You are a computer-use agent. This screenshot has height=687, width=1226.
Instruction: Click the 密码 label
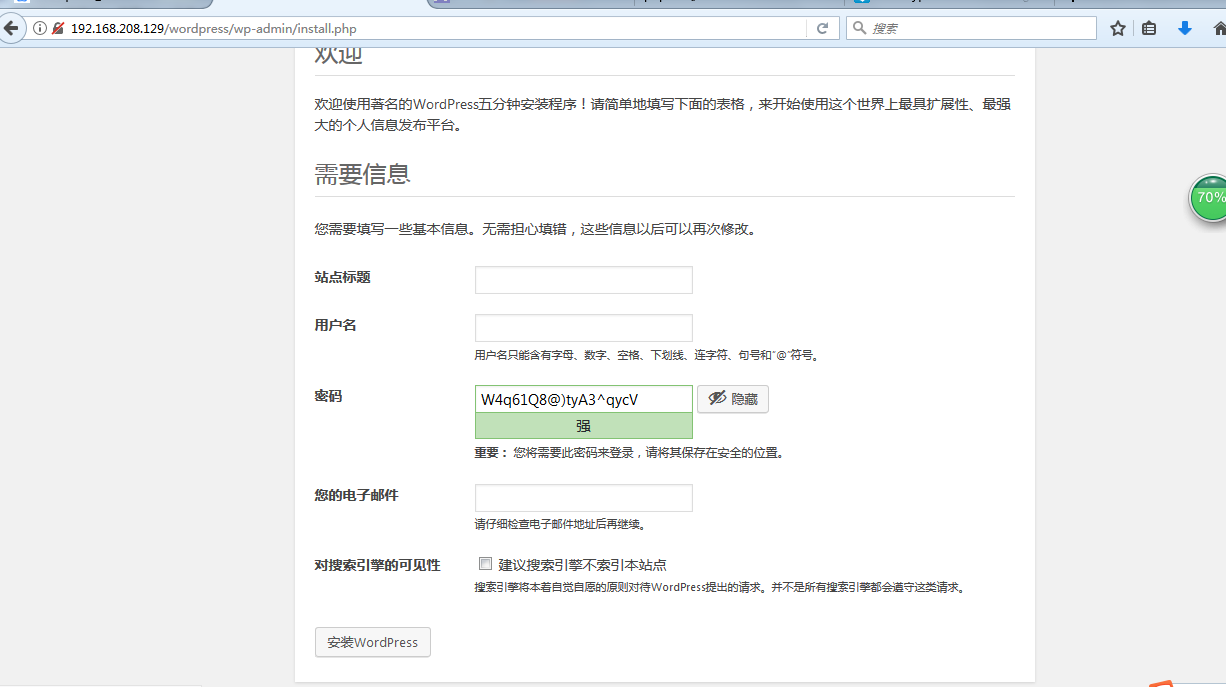click(328, 396)
